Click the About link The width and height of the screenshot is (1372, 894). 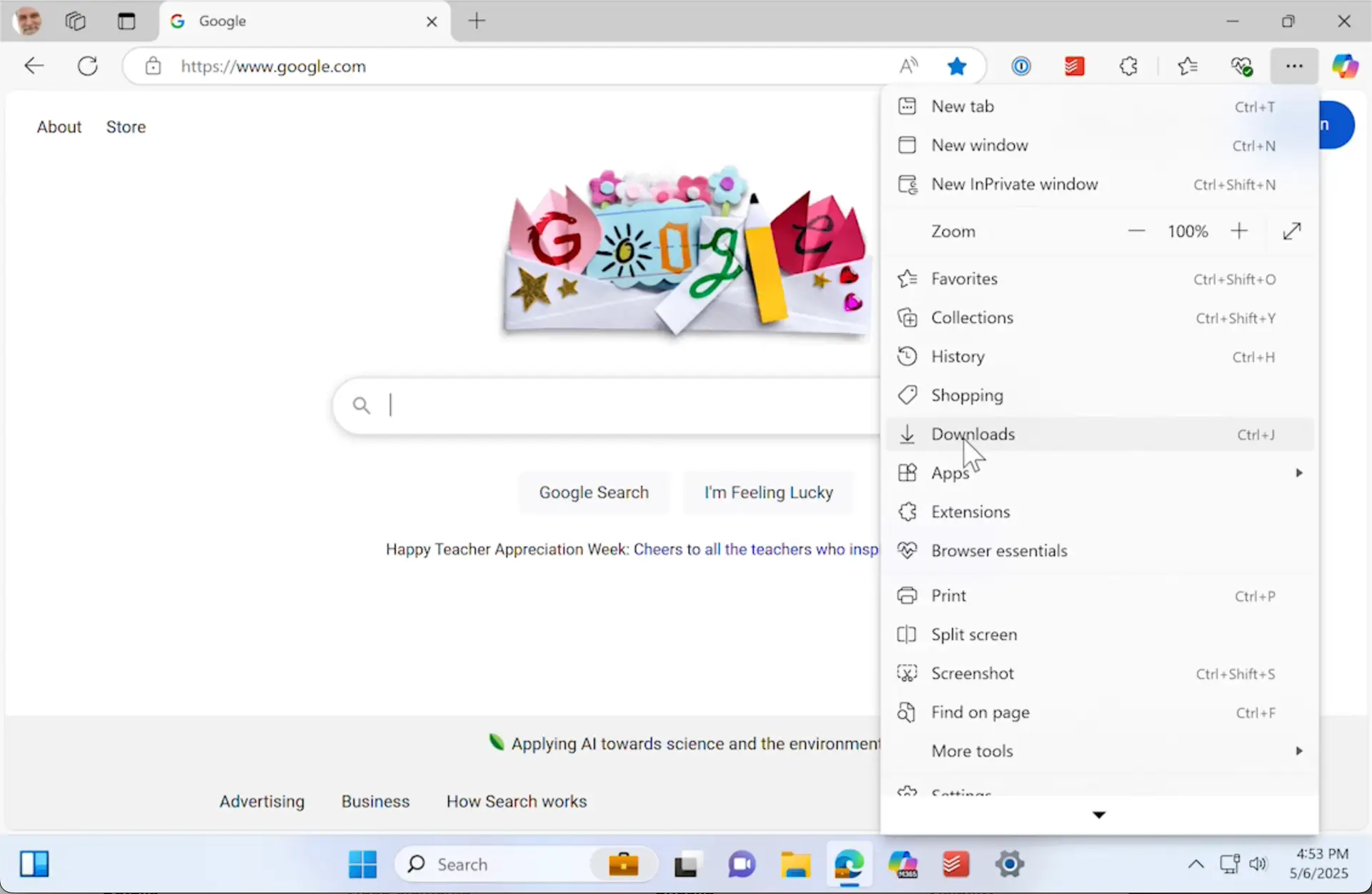[x=59, y=127]
